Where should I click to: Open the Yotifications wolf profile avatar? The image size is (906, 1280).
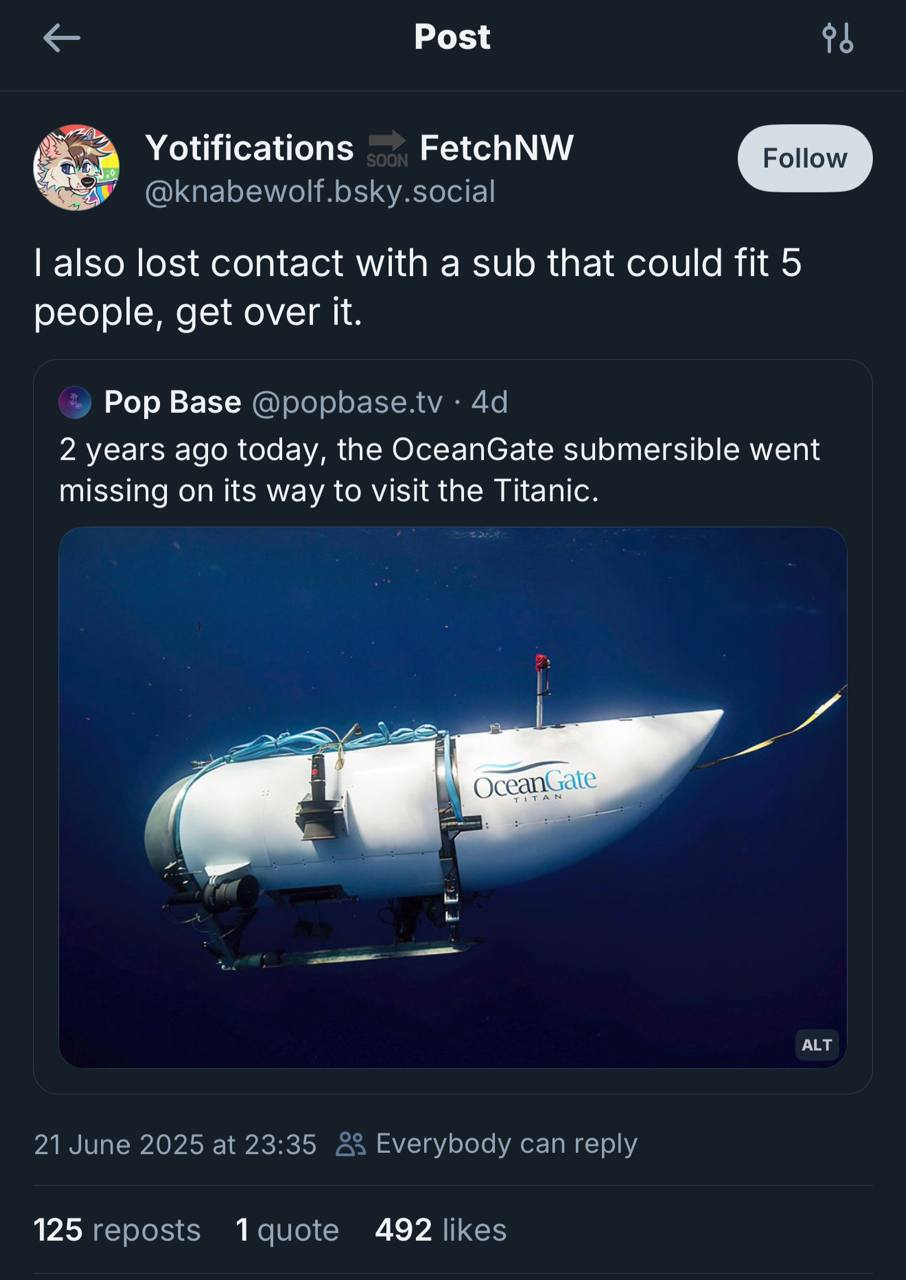(x=76, y=167)
